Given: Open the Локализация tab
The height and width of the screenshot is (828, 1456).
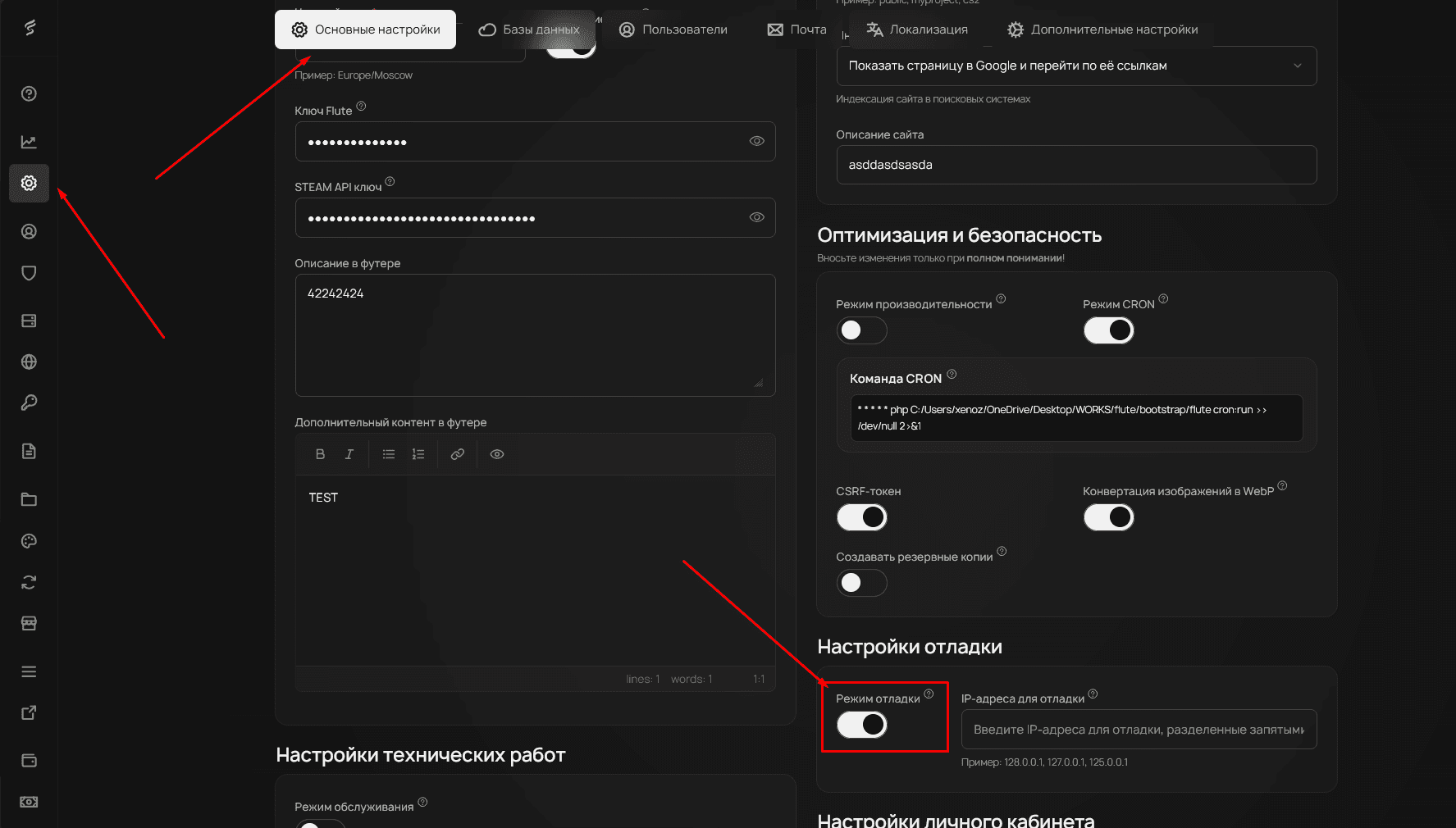Looking at the screenshot, I should tap(917, 30).
